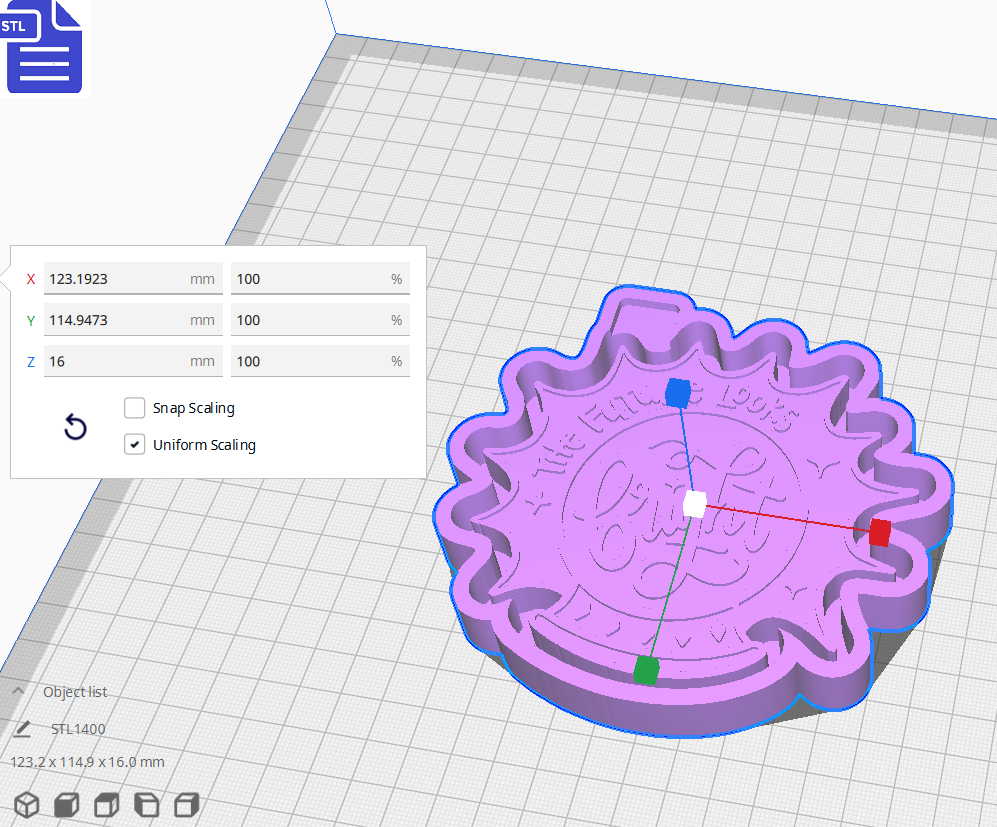Click the red X-axis scale handle
The height and width of the screenshot is (827, 997).
click(878, 533)
